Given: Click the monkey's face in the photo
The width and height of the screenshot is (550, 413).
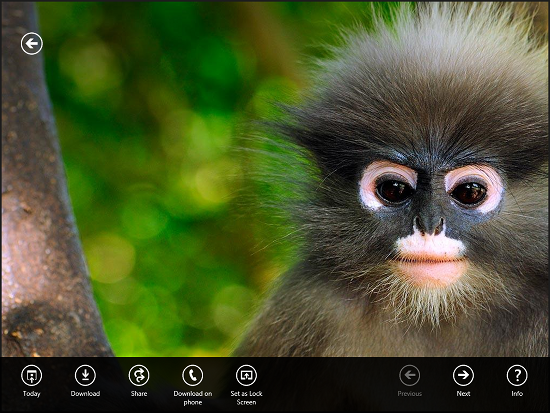Looking at the screenshot, I should (x=430, y=211).
